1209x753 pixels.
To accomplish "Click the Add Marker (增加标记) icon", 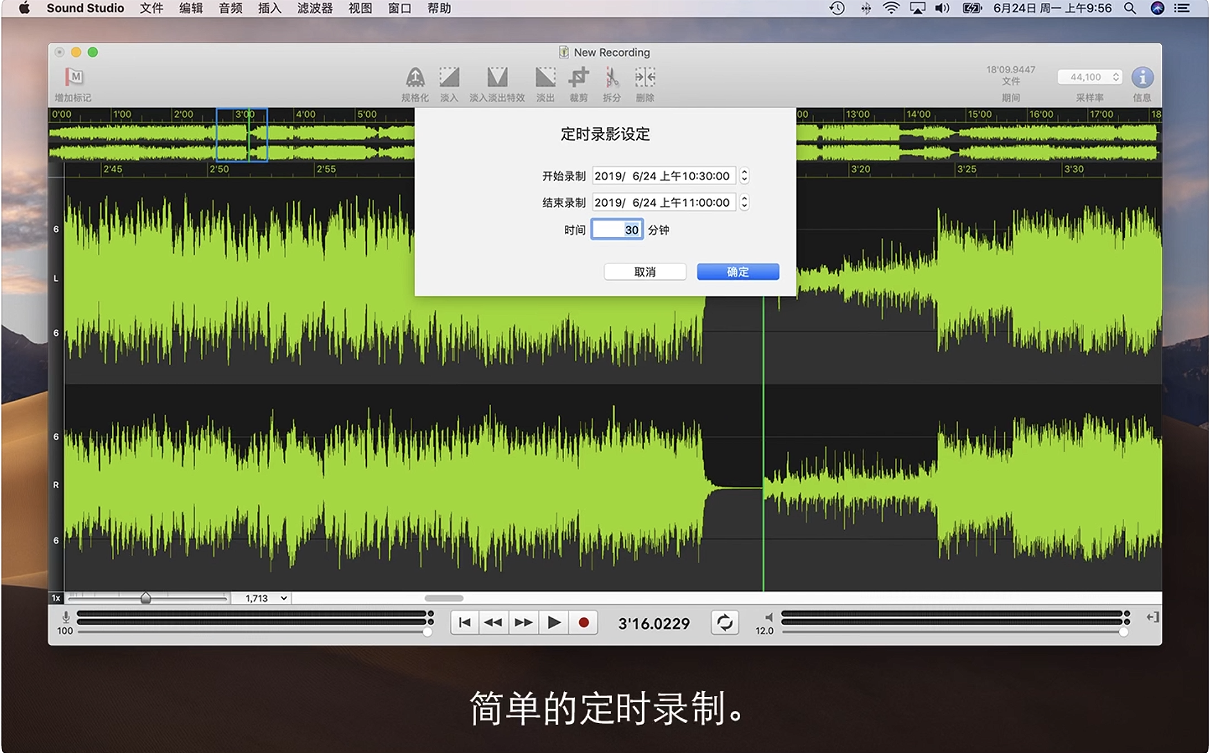I will coord(74,78).
